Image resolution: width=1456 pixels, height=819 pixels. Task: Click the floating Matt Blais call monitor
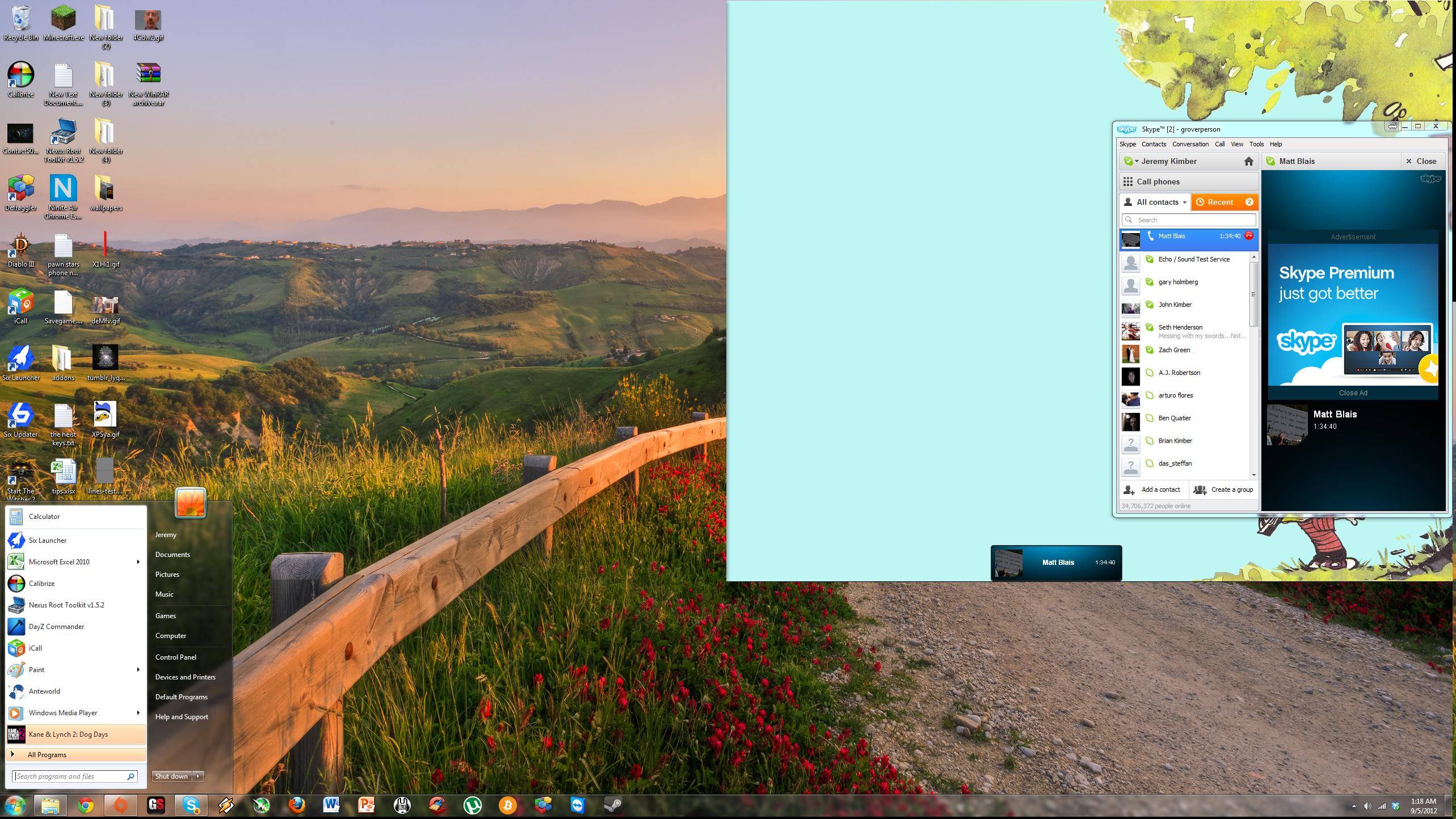pyautogui.click(x=1056, y=563)
